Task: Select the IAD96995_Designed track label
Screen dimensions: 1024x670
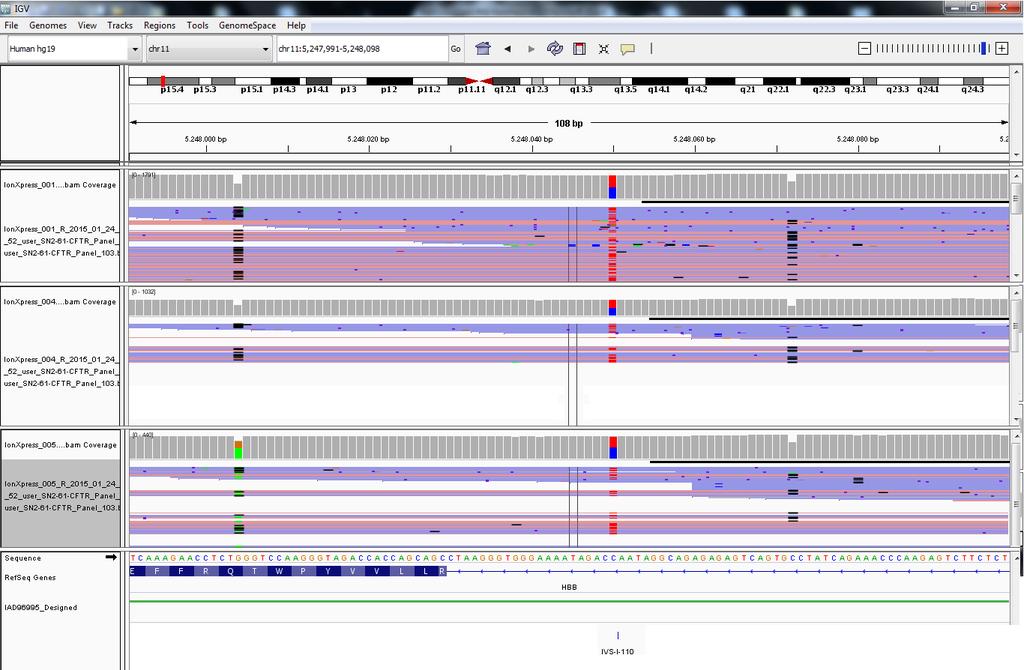Action: (x=40, y=607)
